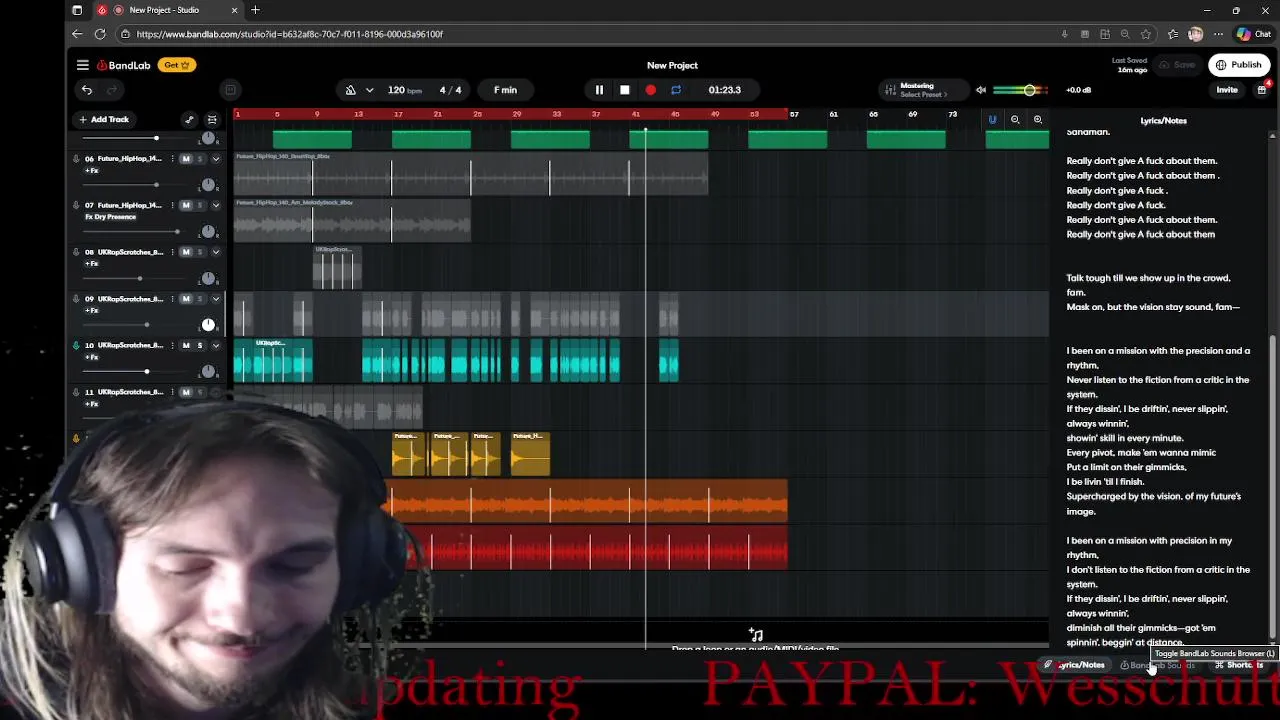
Task: Open the automation tool next to Add Track
Action: 189,120
